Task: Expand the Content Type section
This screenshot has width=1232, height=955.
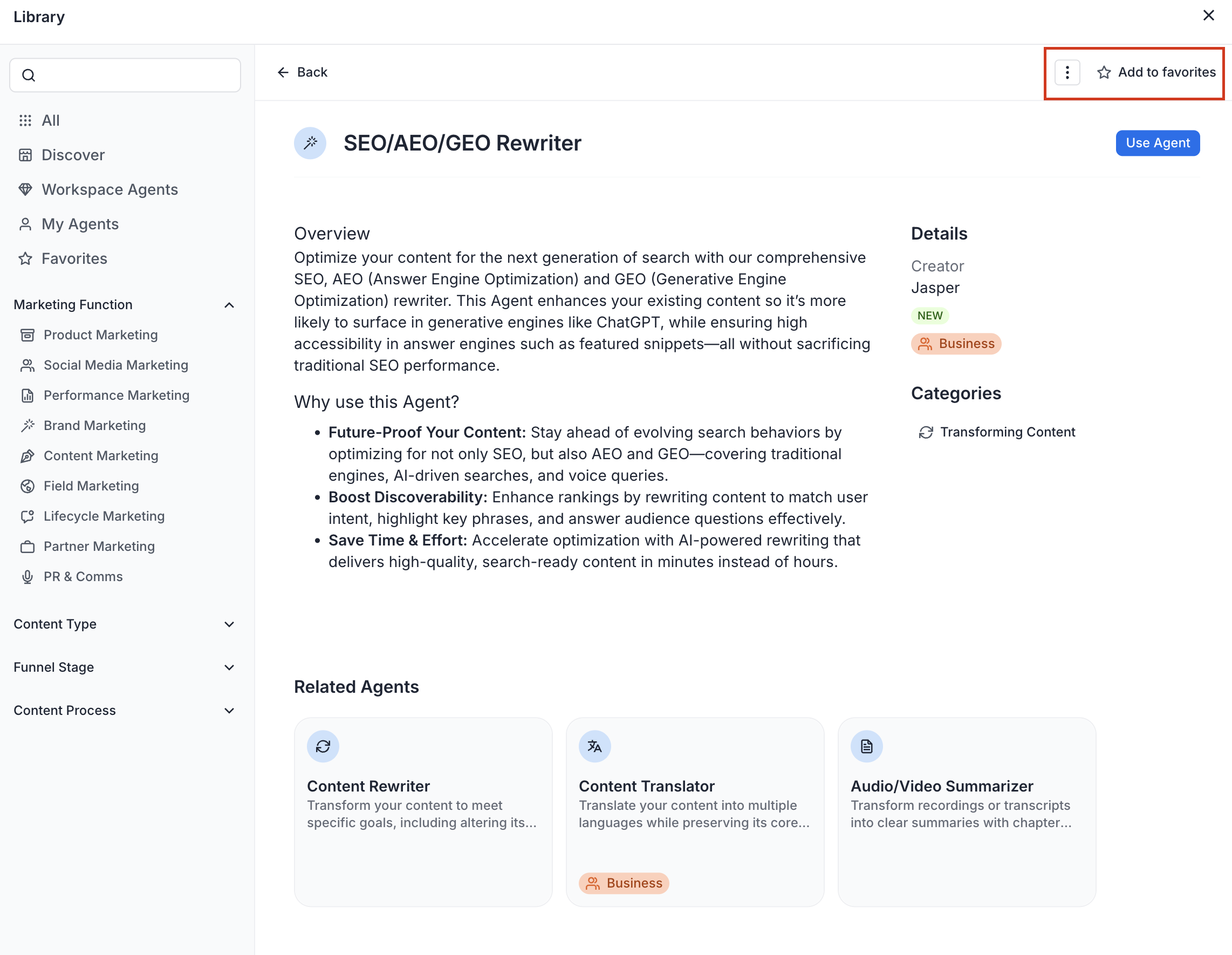Action: [x=229, y=624]
